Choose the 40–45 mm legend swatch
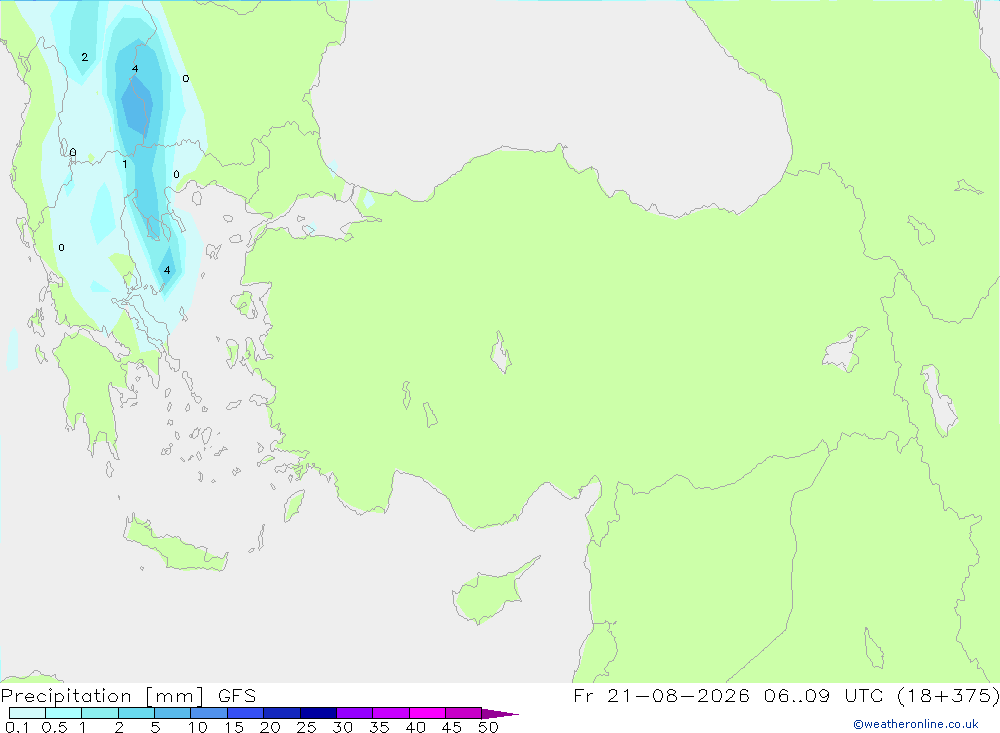The width and height of the screenshot is (1000, 733). tap(427, 713)
